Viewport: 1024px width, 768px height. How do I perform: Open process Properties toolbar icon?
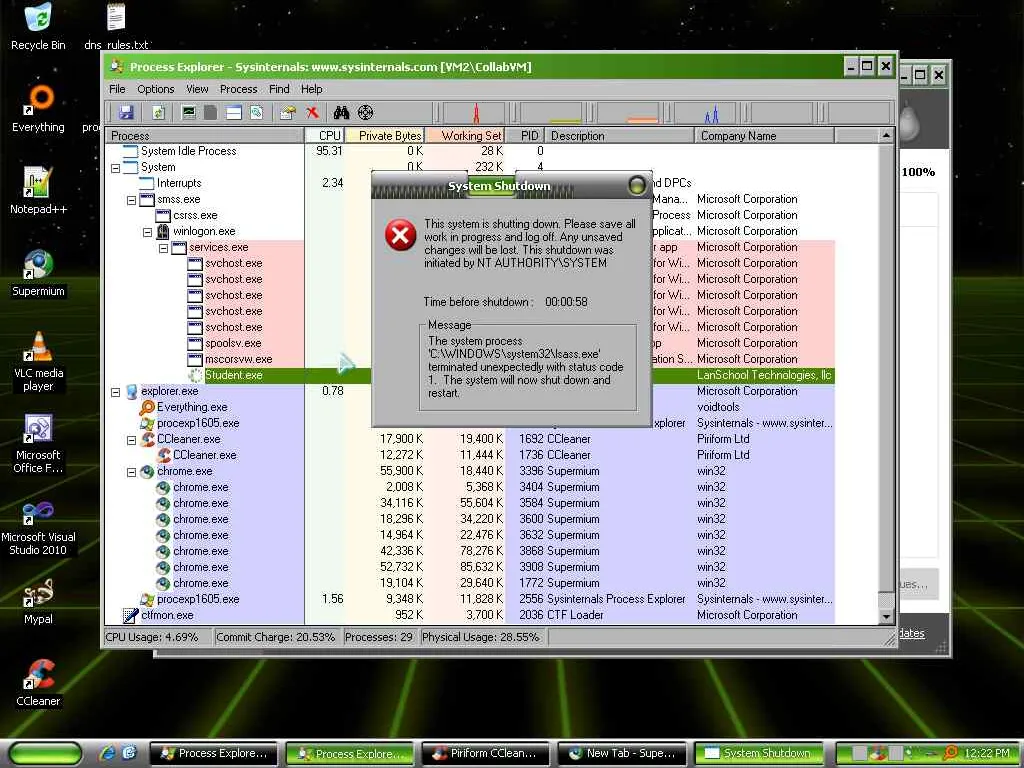point(287,112)
